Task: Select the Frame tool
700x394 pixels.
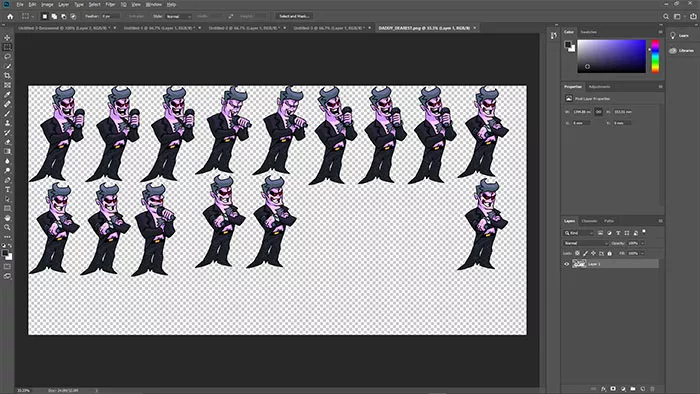Action: (x=7, y=85)
